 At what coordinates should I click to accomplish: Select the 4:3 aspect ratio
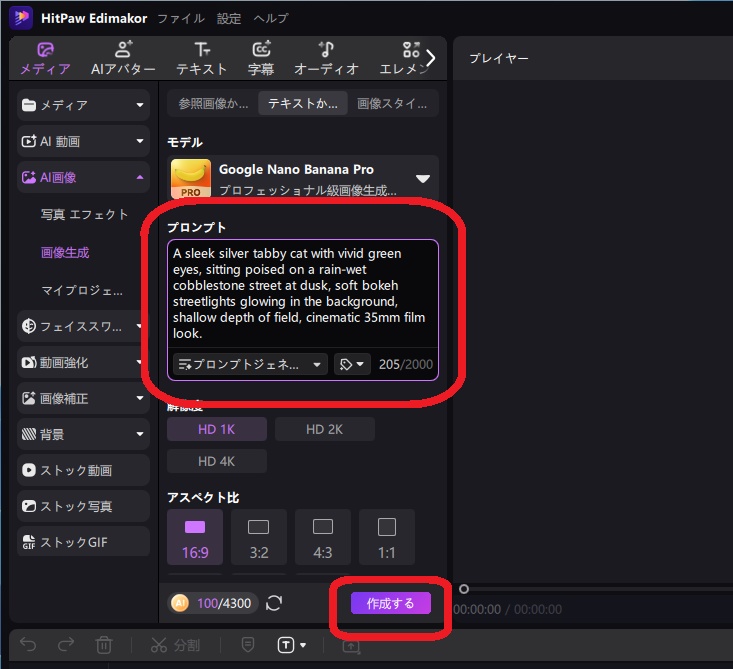click(x=323, y=537)
